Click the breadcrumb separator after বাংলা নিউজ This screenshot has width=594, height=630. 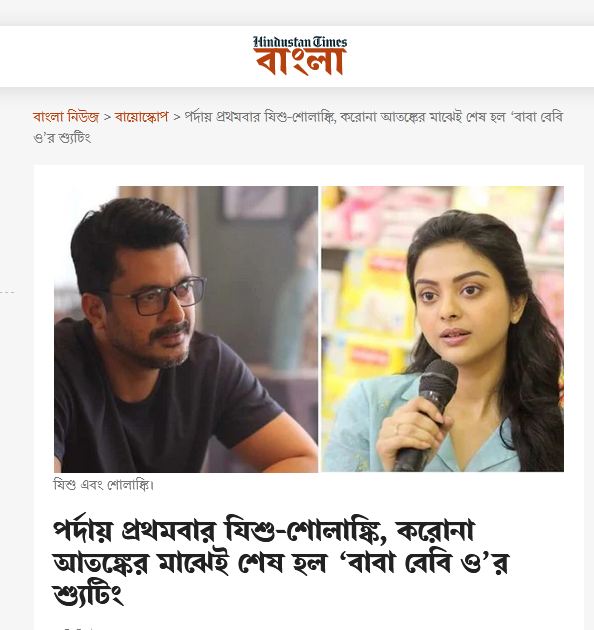(x=107, y=117)
